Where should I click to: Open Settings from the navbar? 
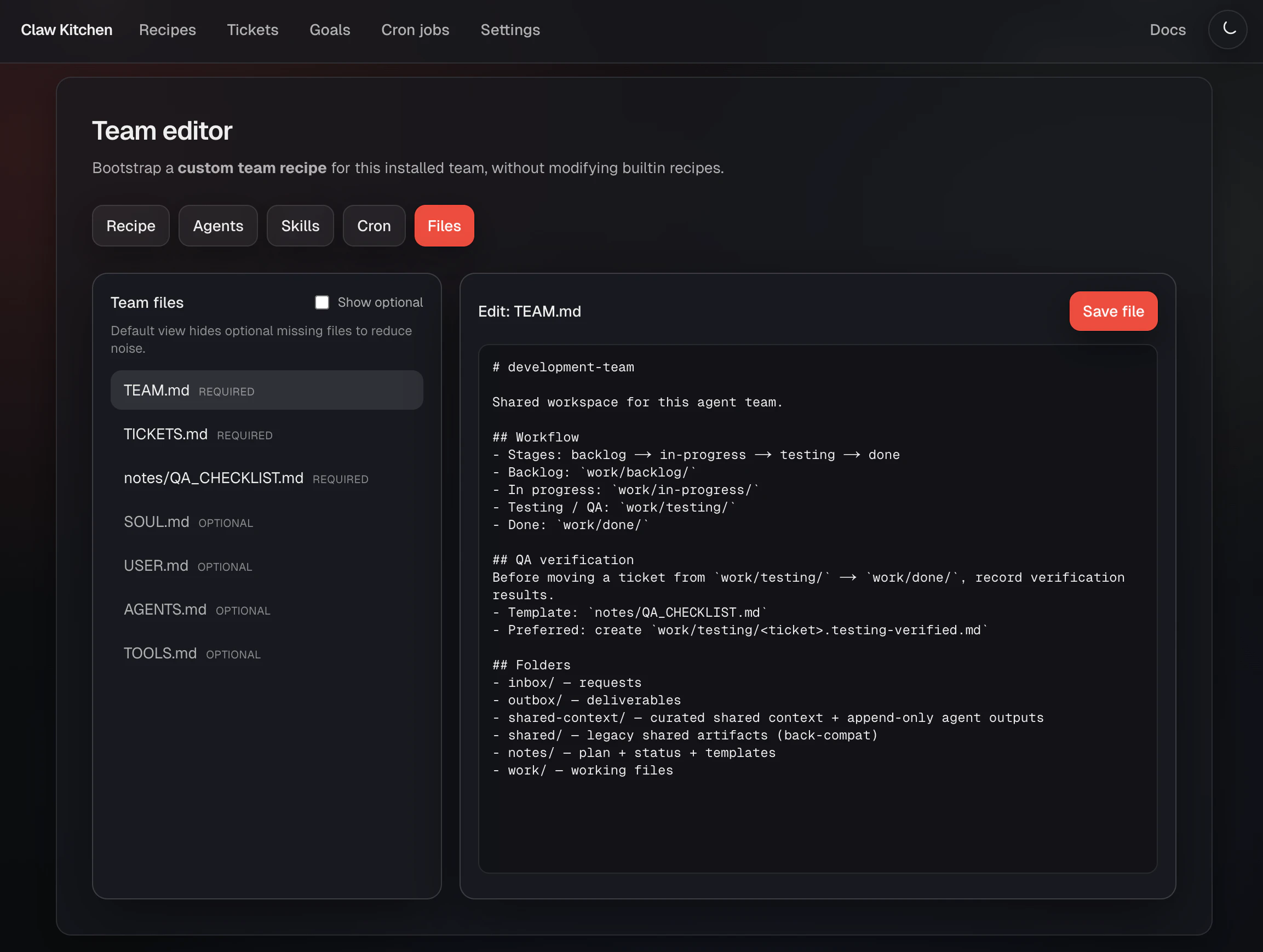[x=510, y=30]
